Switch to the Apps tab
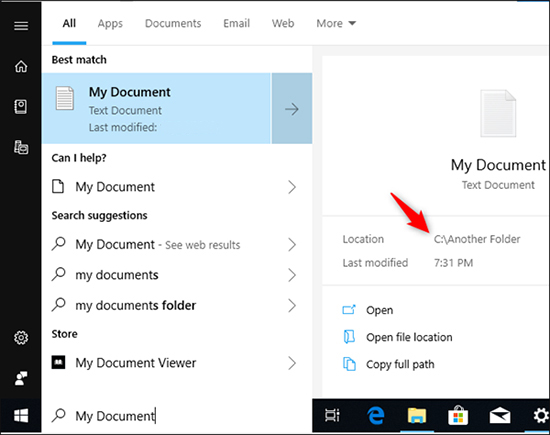 tap(110, 24)
